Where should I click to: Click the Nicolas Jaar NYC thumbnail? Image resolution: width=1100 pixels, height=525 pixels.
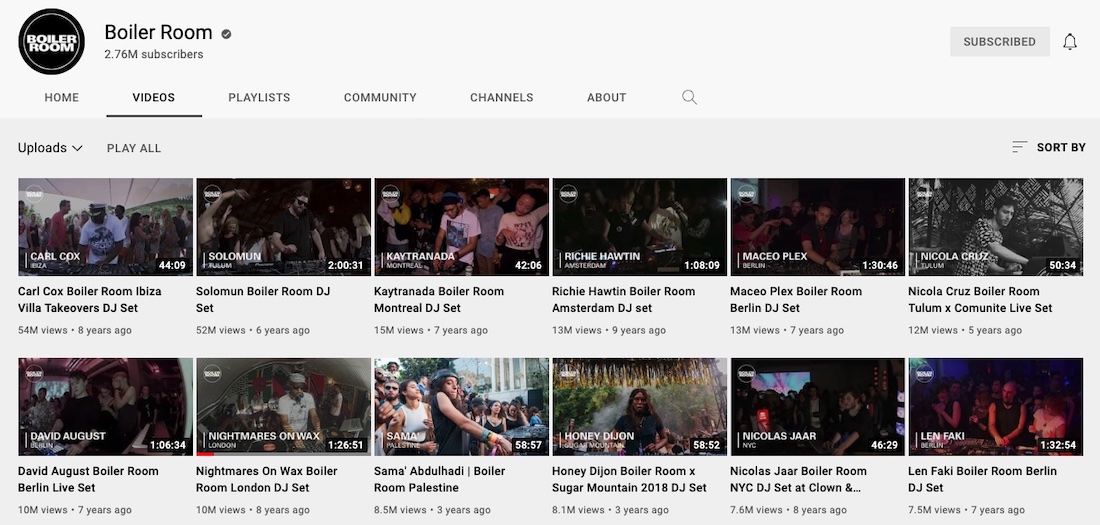click(817, 406)
